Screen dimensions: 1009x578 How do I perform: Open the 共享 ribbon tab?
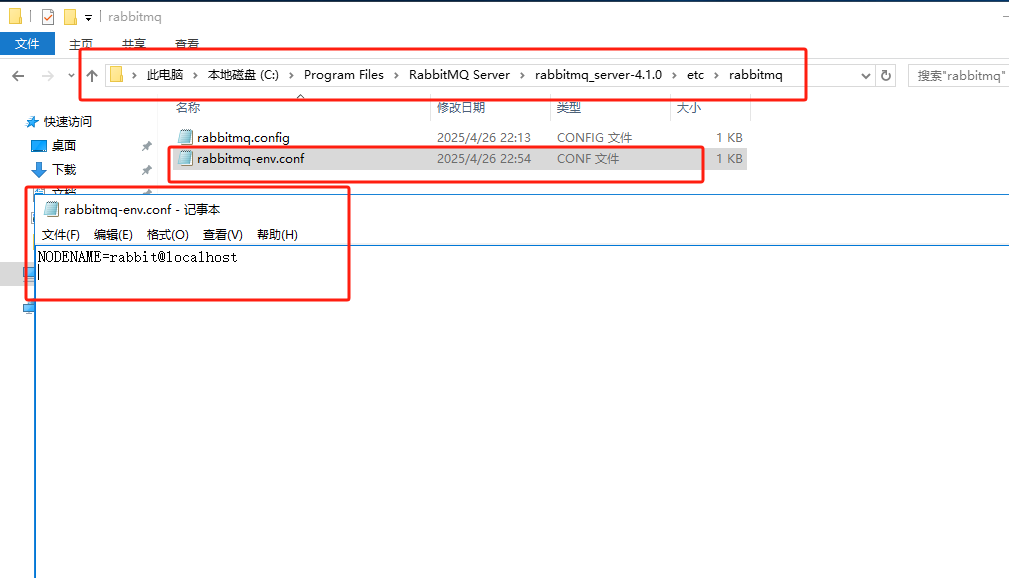click(x=134, y=44)
